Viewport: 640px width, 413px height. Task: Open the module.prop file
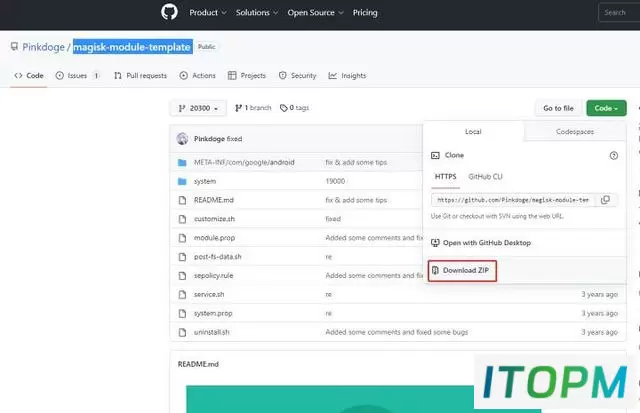214,238
